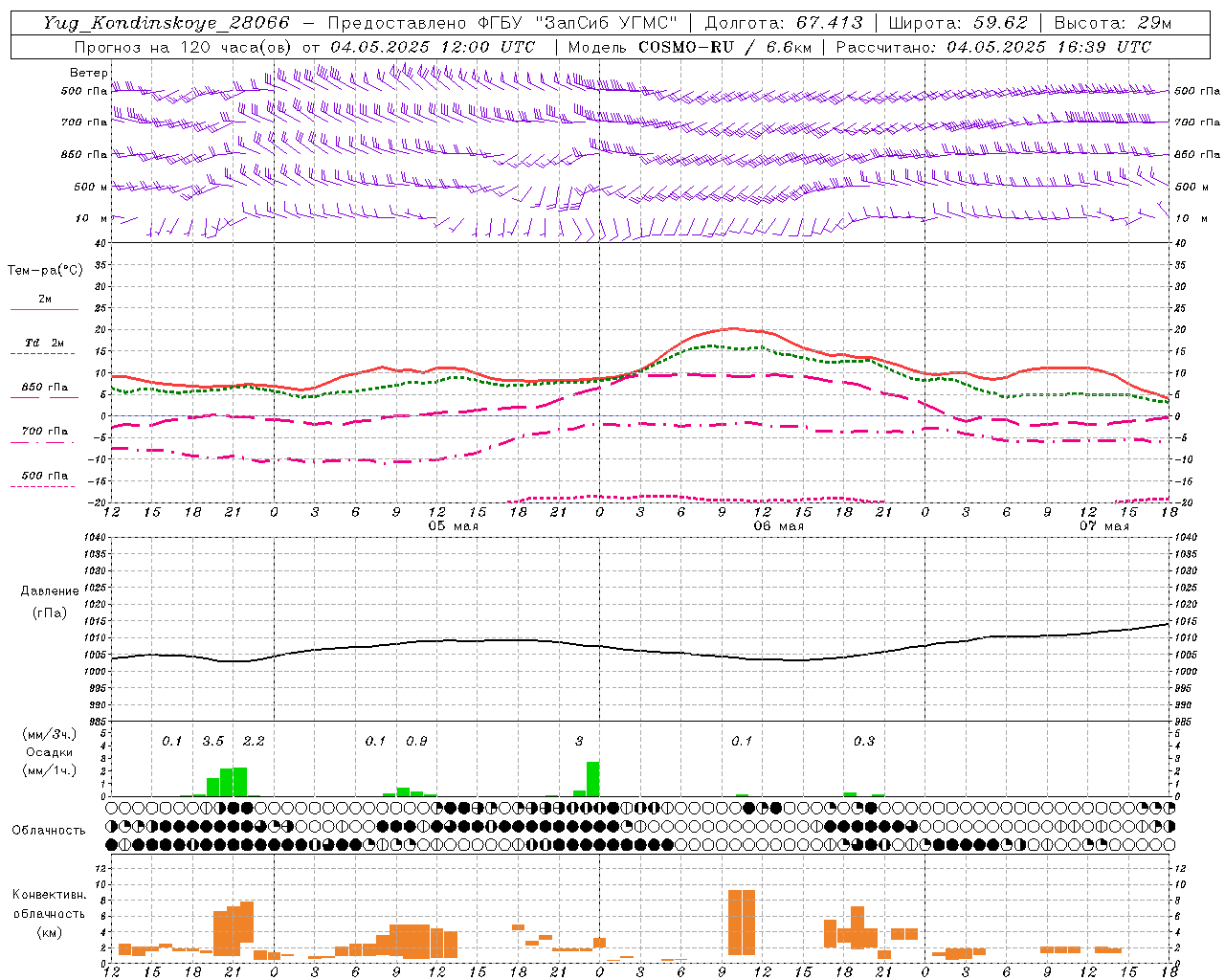Click the 0.9 precipitation amount
This screenshot has width=1225, height=980.
(x=416, y=742)
